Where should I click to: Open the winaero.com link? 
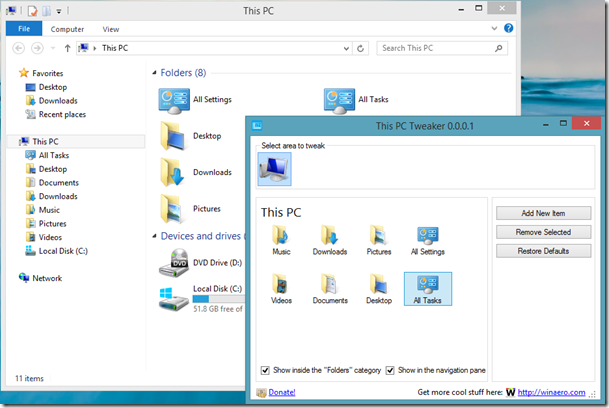[x=552, y=392]
